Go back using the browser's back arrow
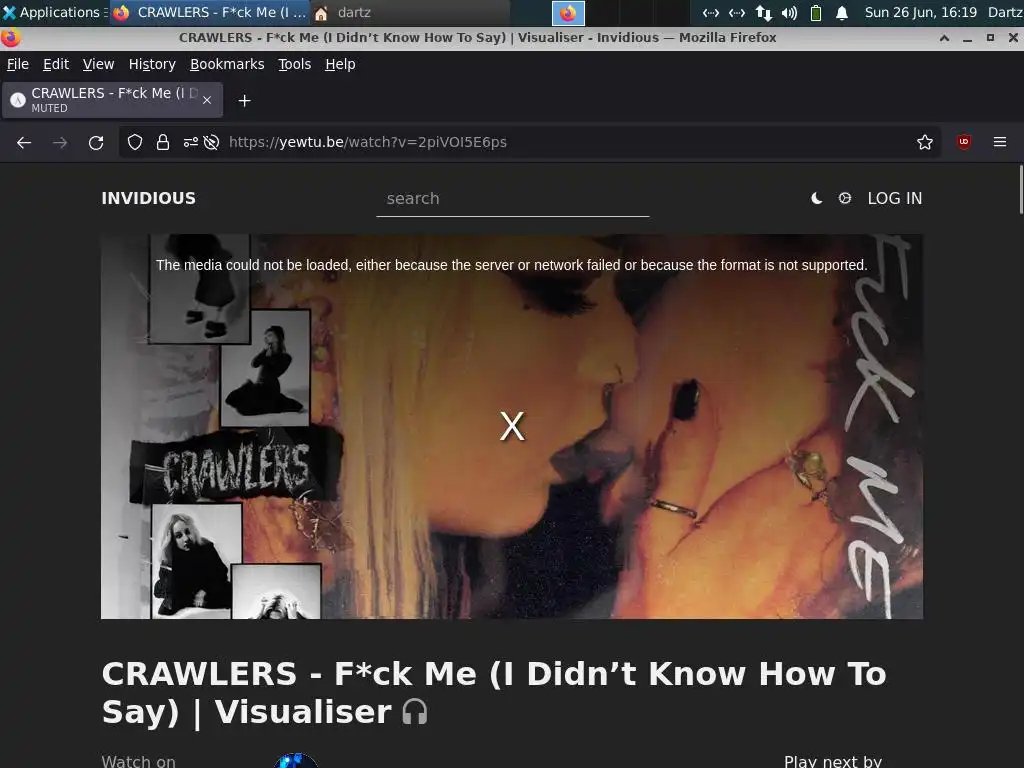1024x768 pixels. (24, 142)
